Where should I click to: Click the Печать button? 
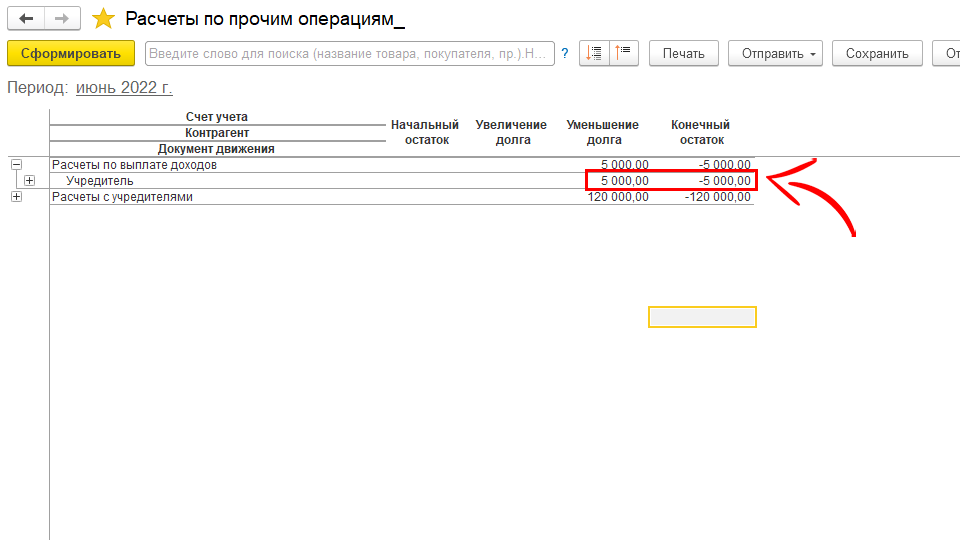(x=683, y=53)
